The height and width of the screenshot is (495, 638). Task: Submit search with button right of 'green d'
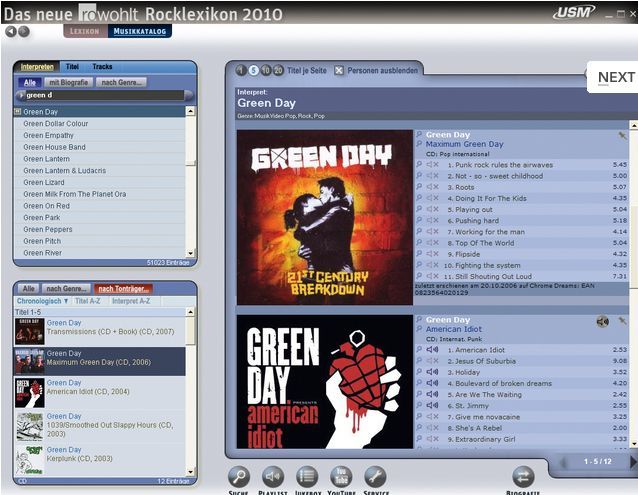point(188,95)
